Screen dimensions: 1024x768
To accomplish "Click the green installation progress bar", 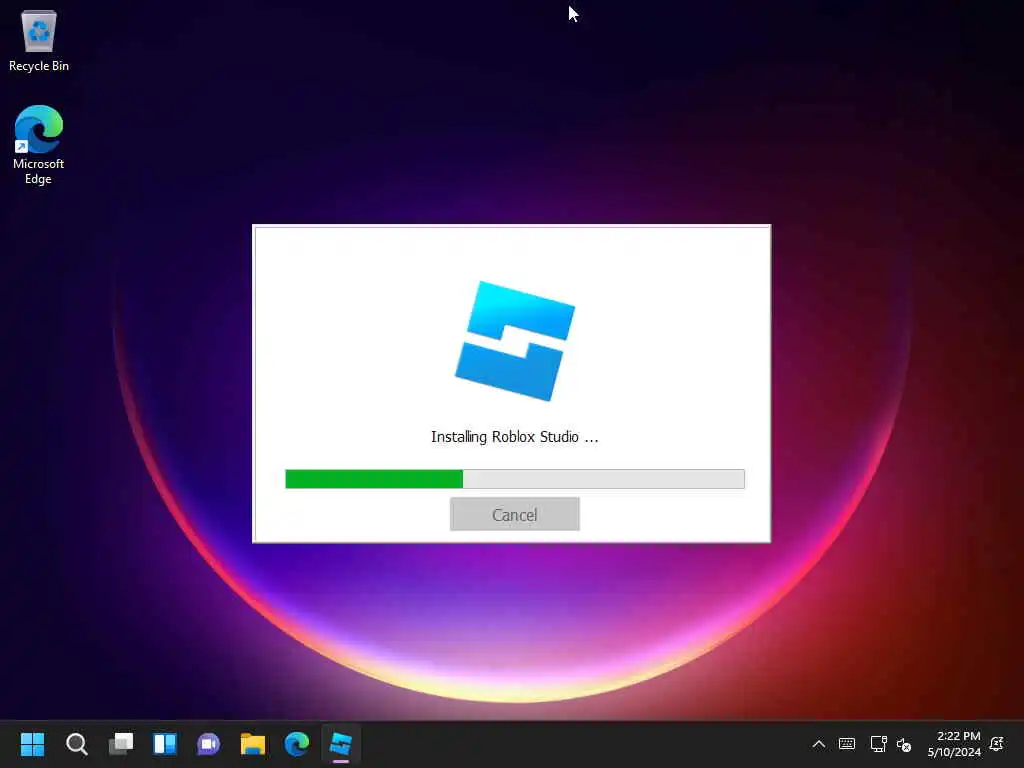I will [x=515, y=479].
